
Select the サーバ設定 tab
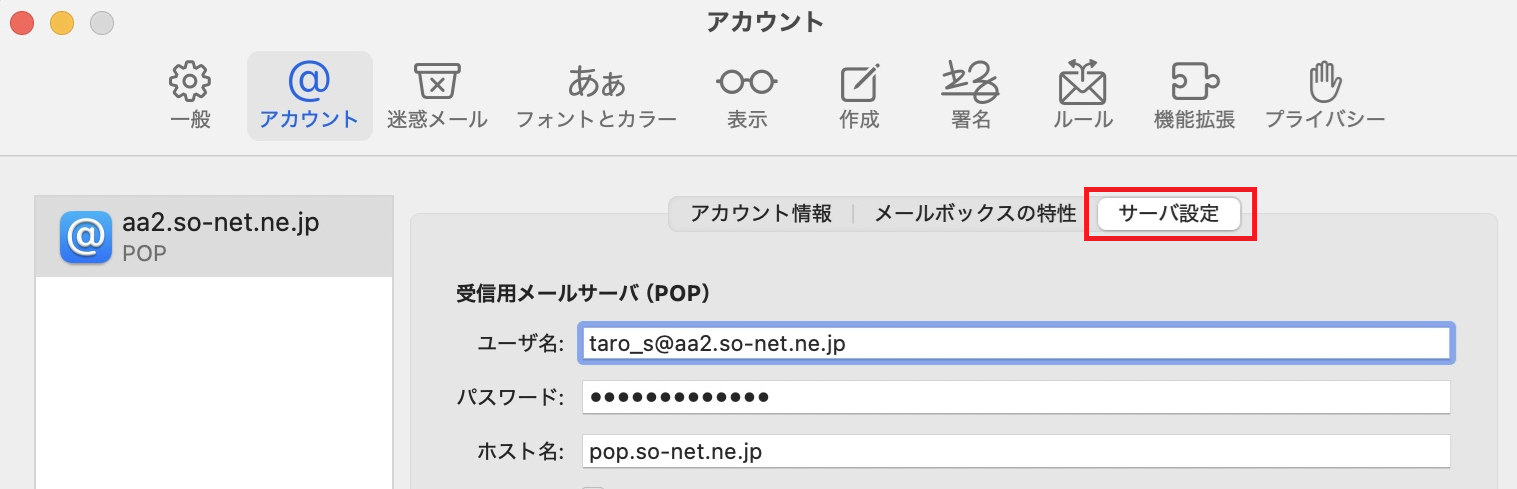tap(1169, 214)
